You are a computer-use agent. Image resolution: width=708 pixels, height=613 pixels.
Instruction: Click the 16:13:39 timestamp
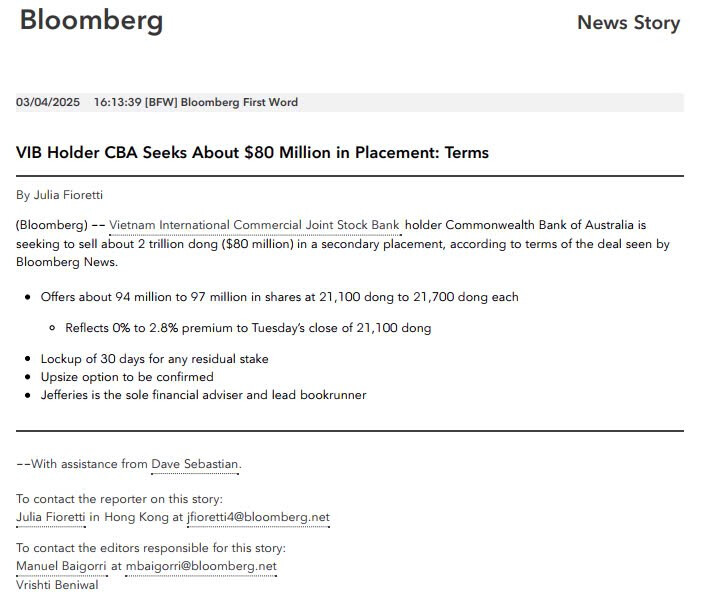tap(117, 102)
